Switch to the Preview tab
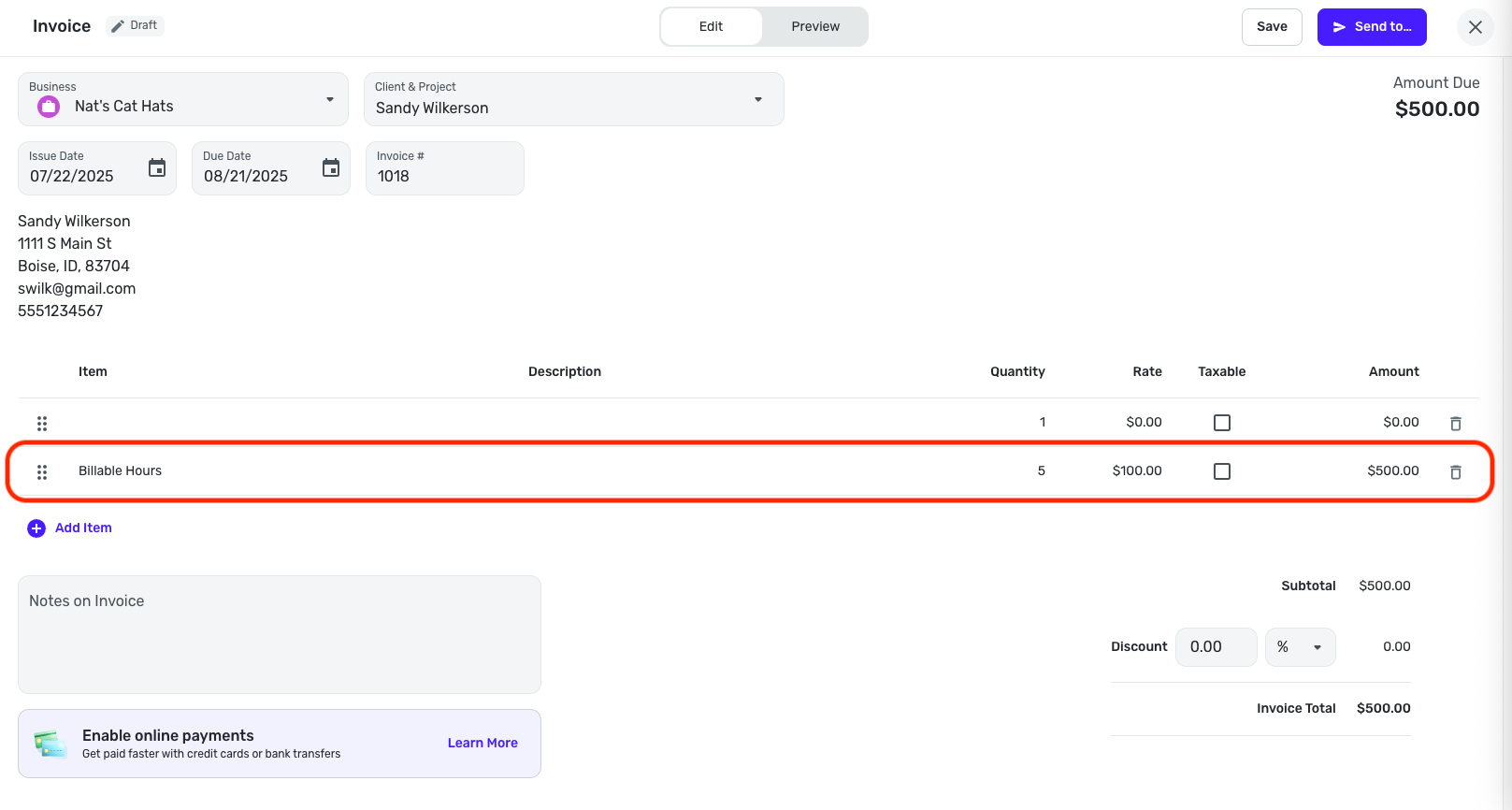 (815, 26)
